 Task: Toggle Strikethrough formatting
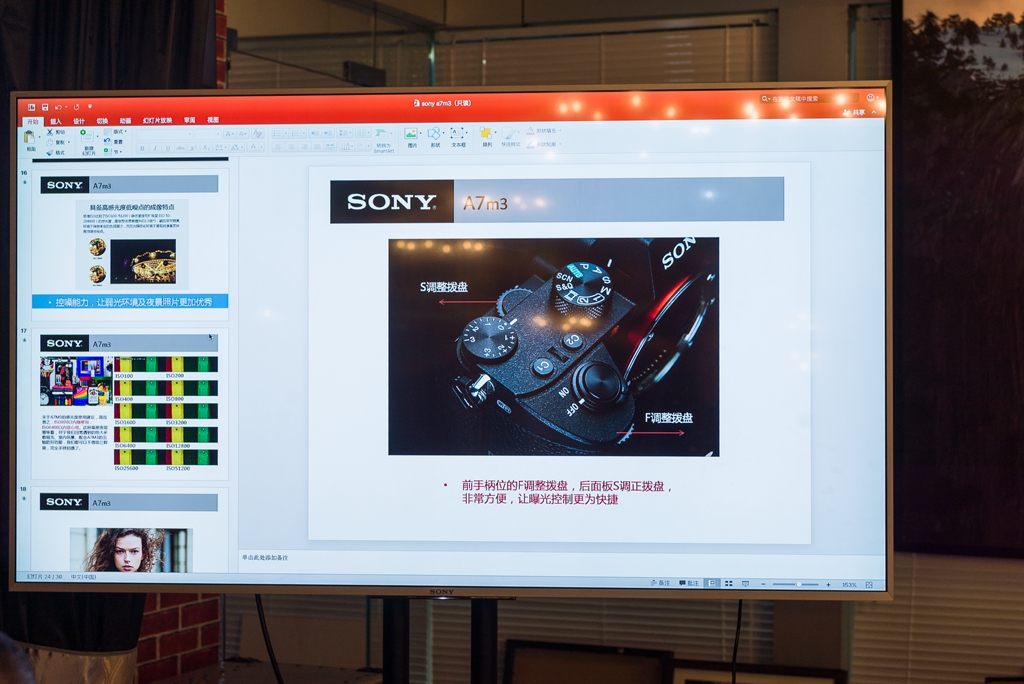[x=181, y=148]
